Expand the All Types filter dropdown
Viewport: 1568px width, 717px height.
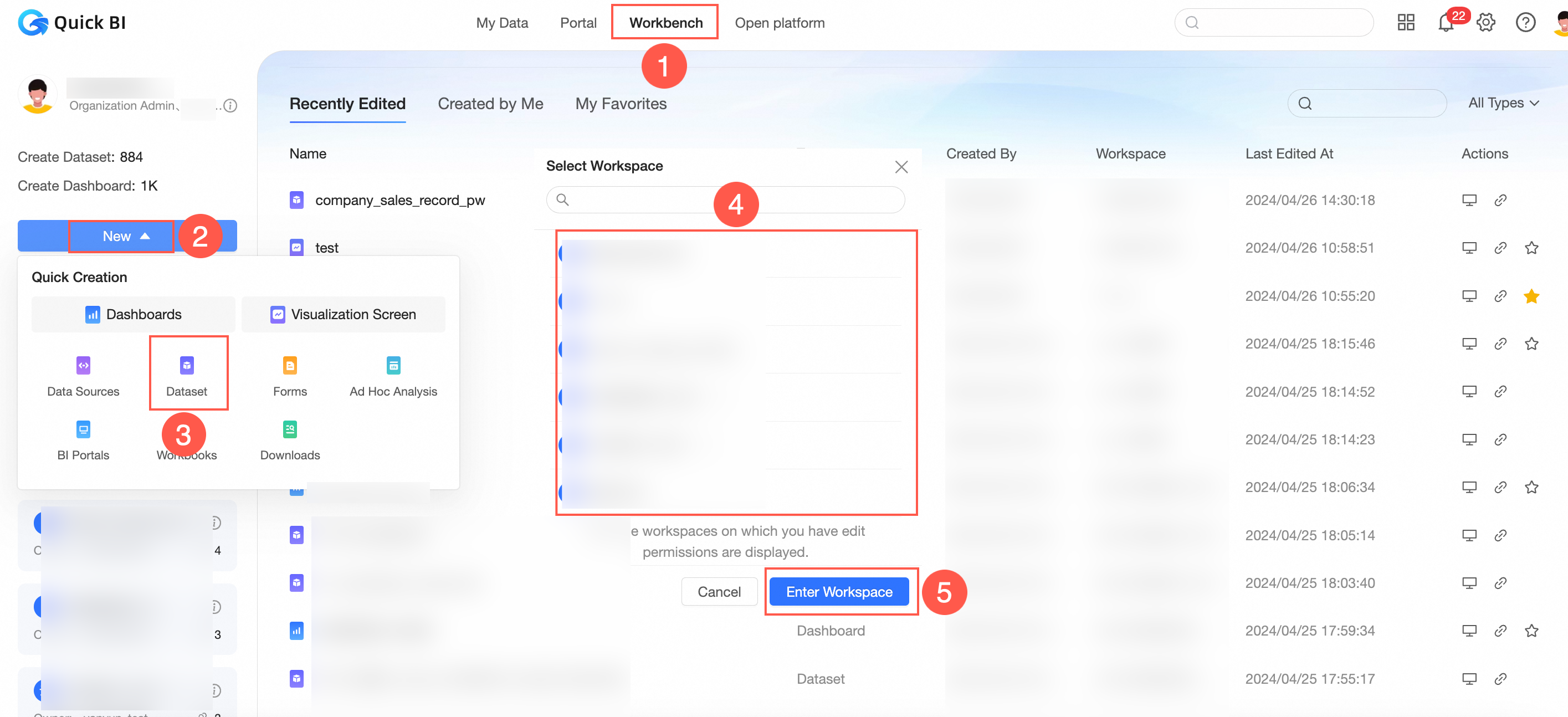(x=1503, y=104)
